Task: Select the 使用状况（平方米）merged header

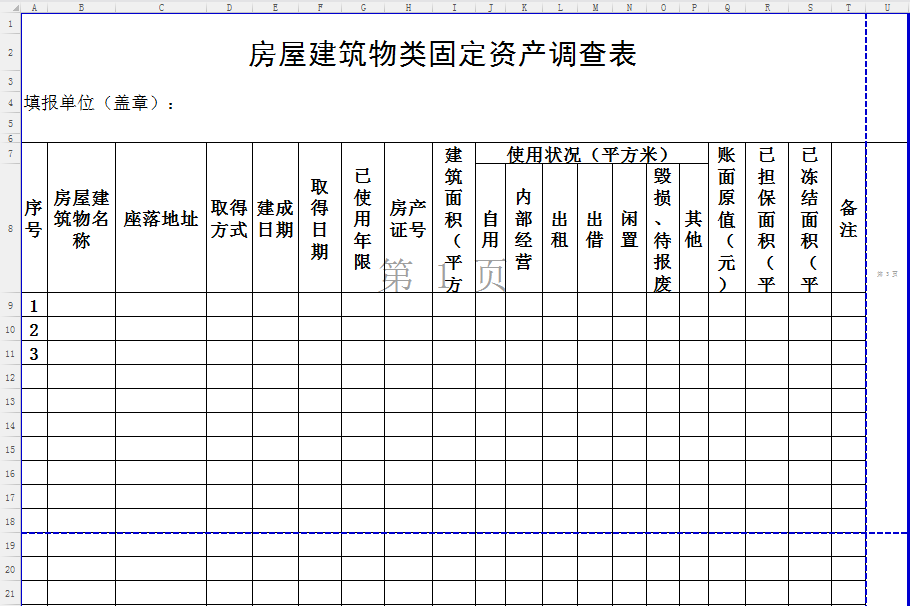Action: [x=591, y=154]
